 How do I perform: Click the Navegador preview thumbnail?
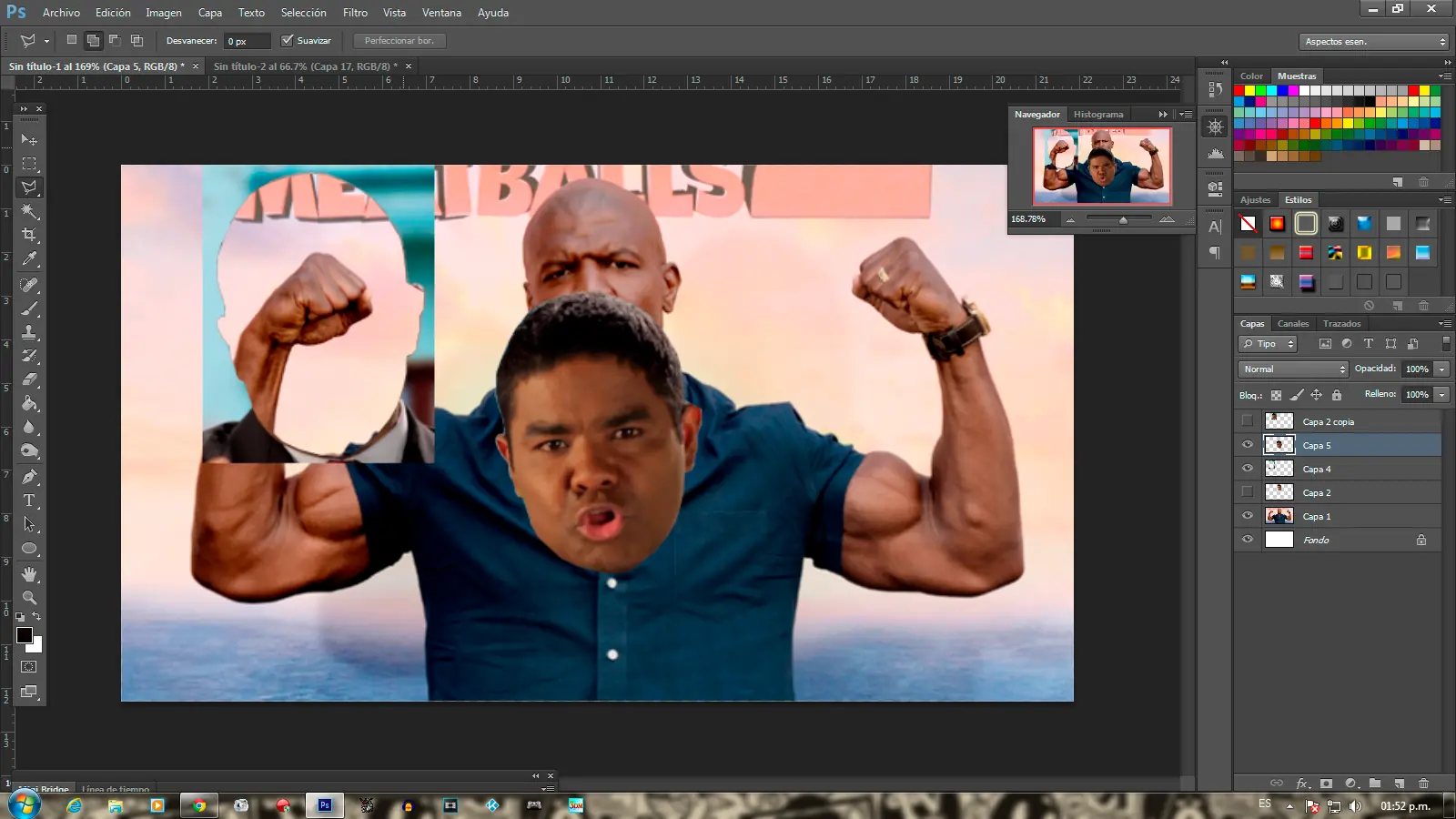1101,165
